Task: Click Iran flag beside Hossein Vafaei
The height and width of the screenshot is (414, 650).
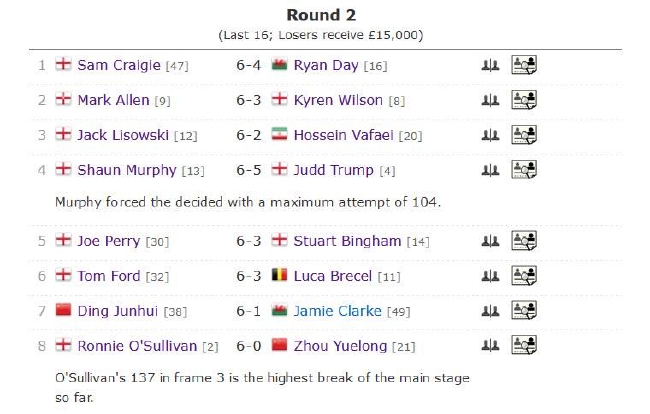Action: click(x=279, y=134)
